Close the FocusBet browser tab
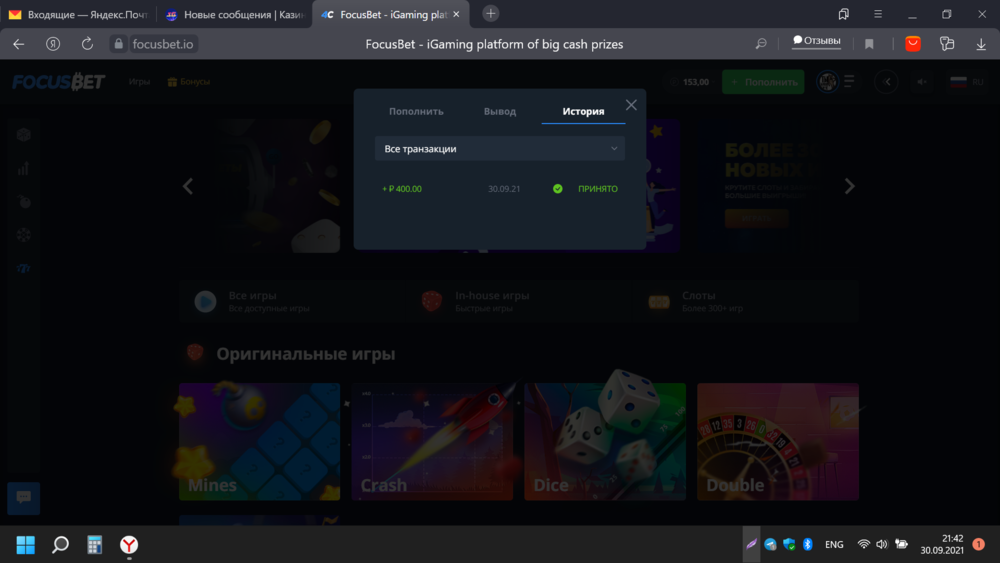 (456, 14)
